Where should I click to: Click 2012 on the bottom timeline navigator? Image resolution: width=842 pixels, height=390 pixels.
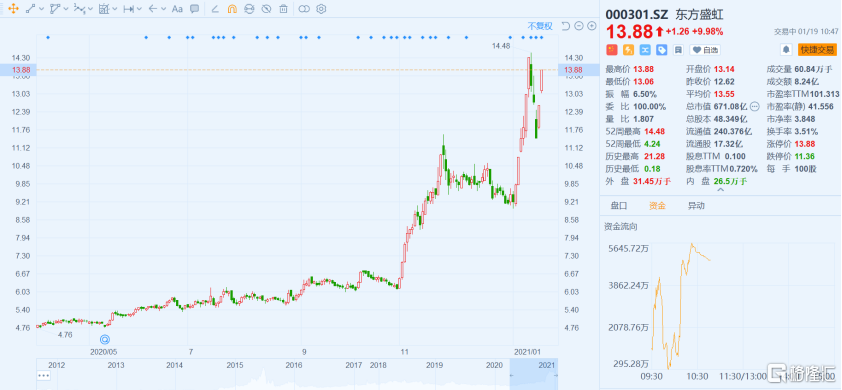[x=57, y=365]
